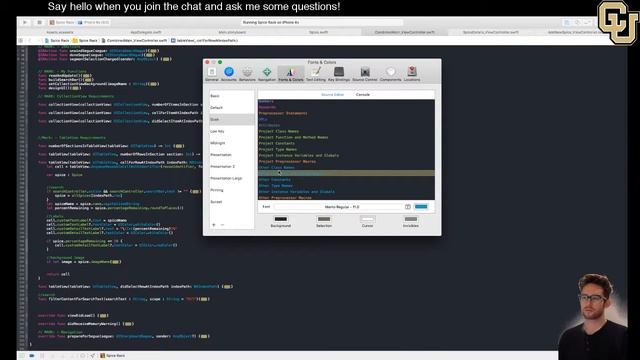640x360 pixels.
Task: Open the font picker icon
Action: pos(407,207)
